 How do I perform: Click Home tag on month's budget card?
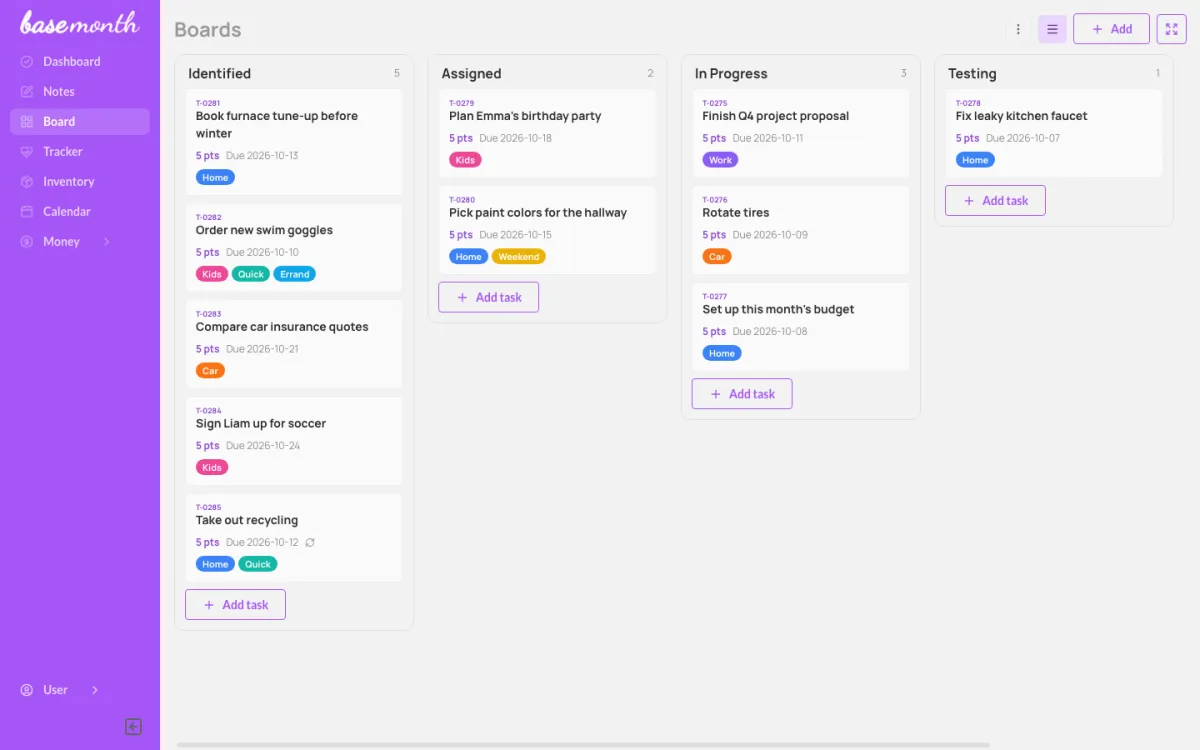pos(722,354)
